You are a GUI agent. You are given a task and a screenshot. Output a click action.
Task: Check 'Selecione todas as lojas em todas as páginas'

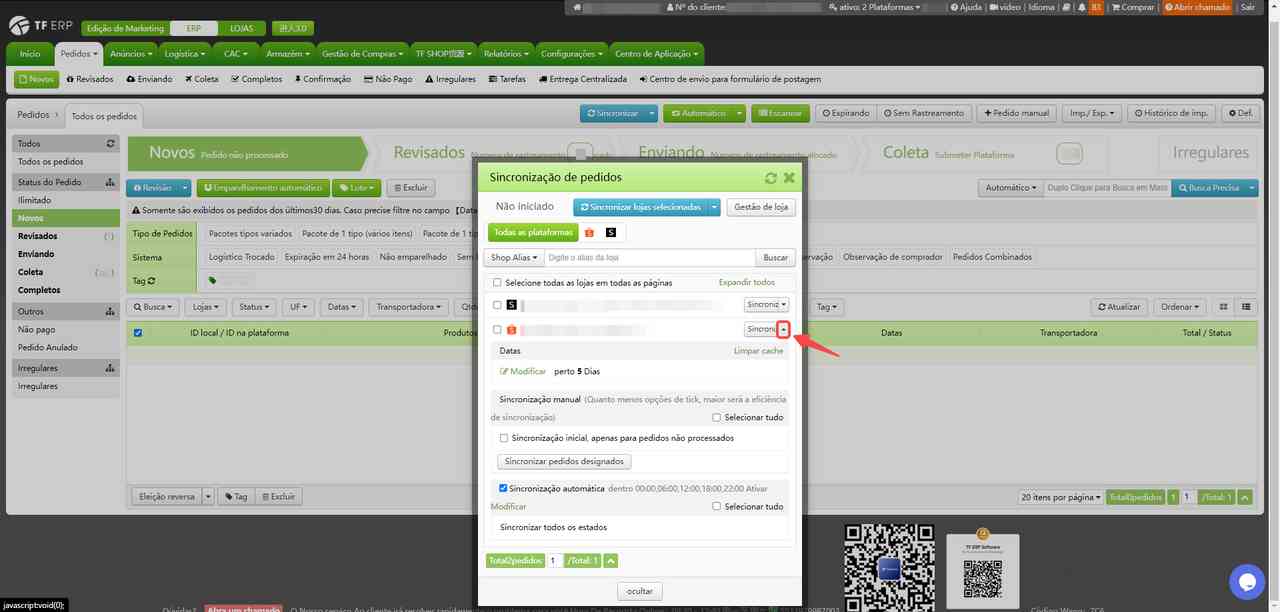tap(497, 283)
